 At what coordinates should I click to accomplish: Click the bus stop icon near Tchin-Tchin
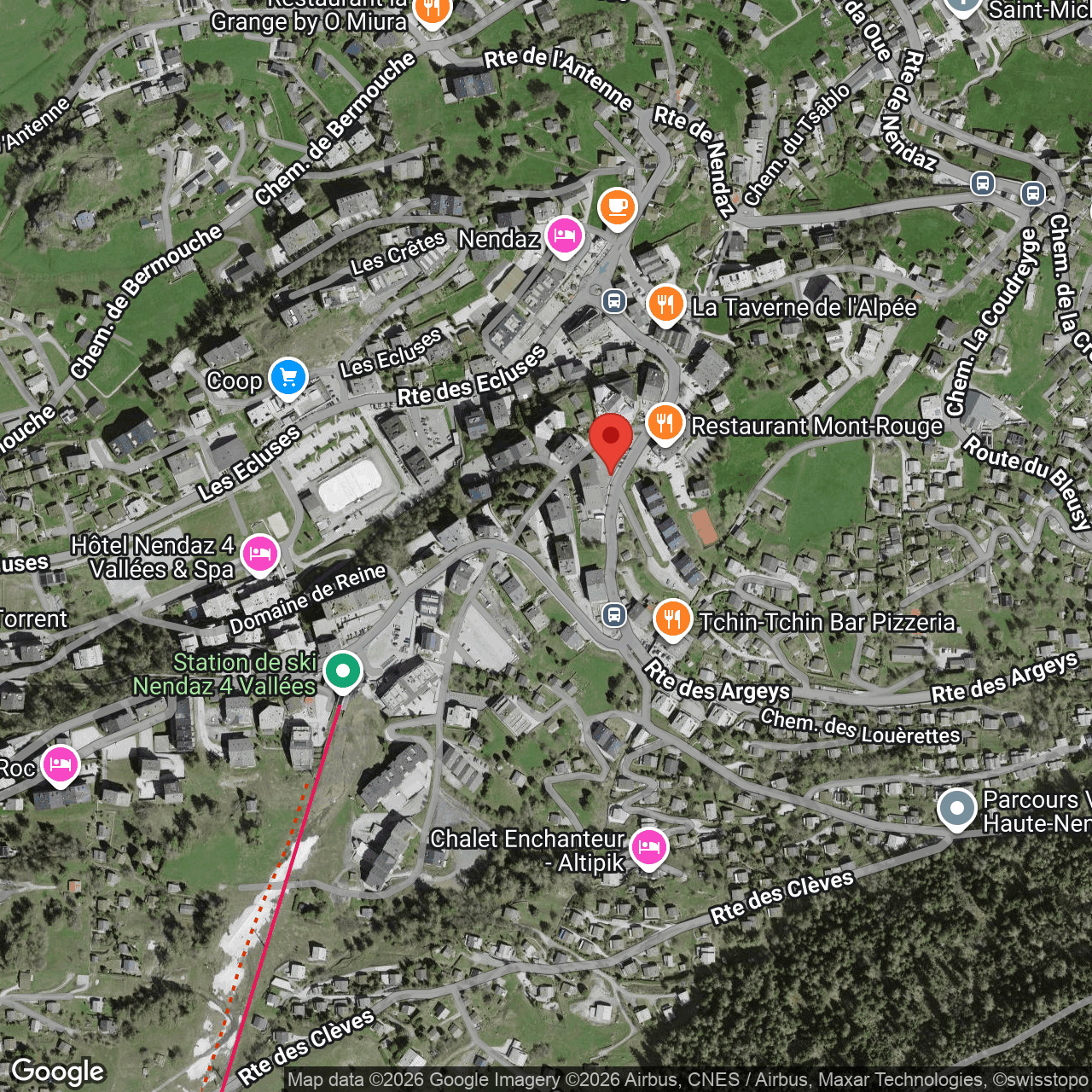point(614,615)
